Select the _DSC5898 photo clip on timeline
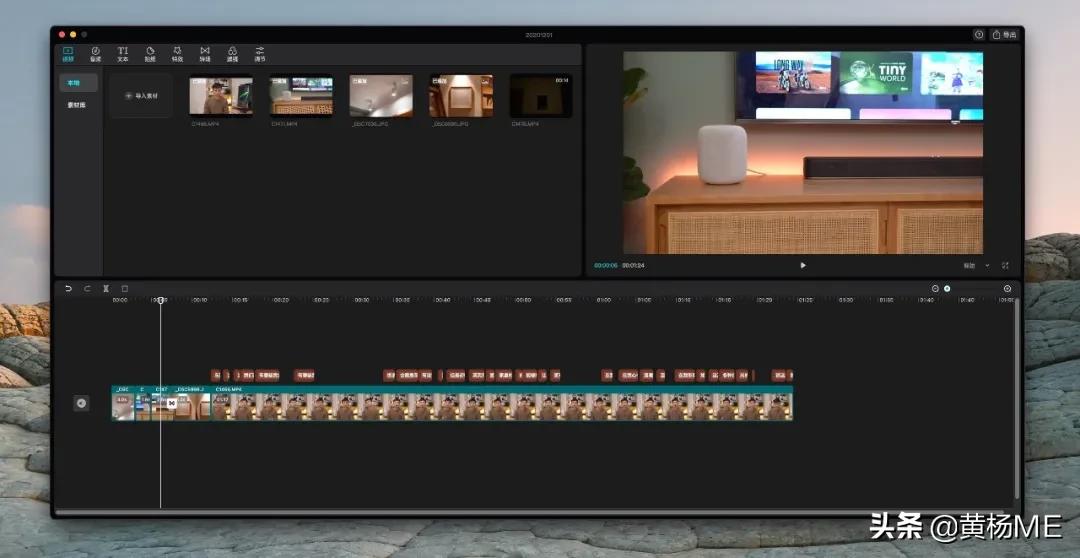The height and width of the screenshot is (558, 1080). [191, 403]
